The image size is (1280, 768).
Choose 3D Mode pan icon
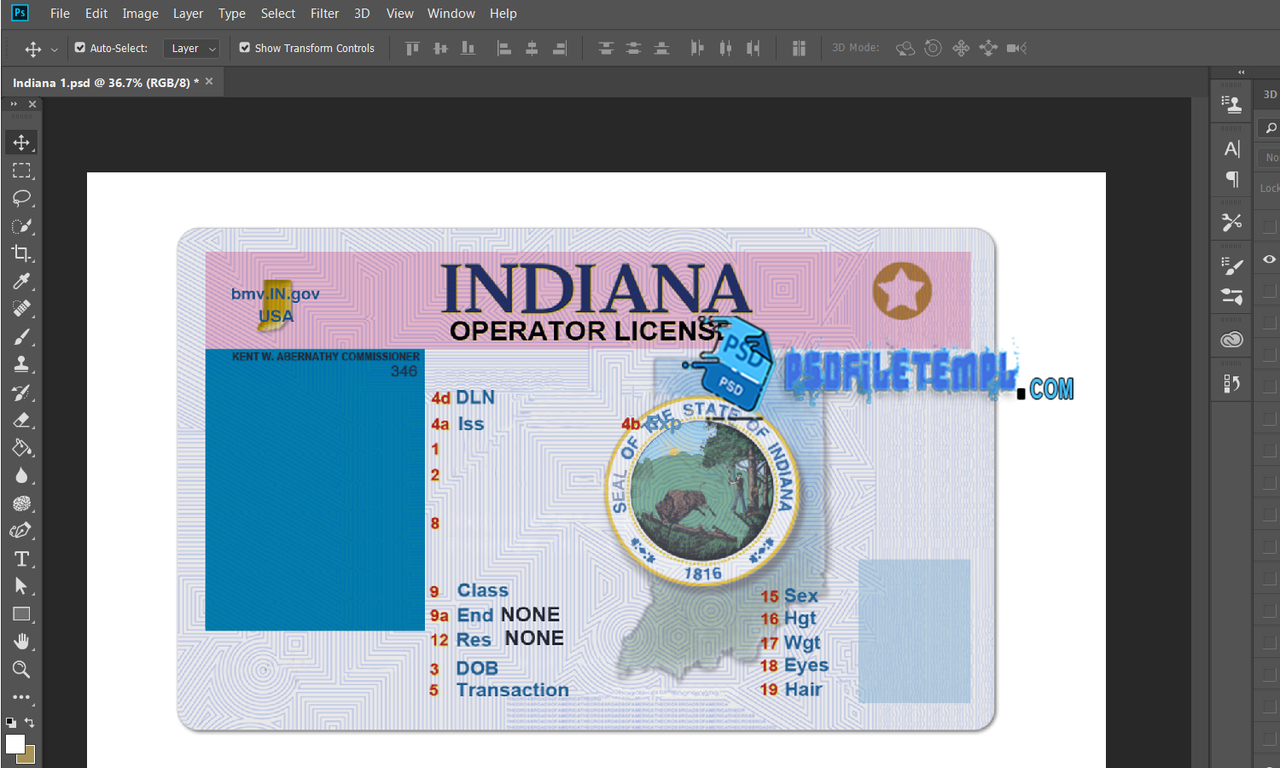(x=961, y=48)
